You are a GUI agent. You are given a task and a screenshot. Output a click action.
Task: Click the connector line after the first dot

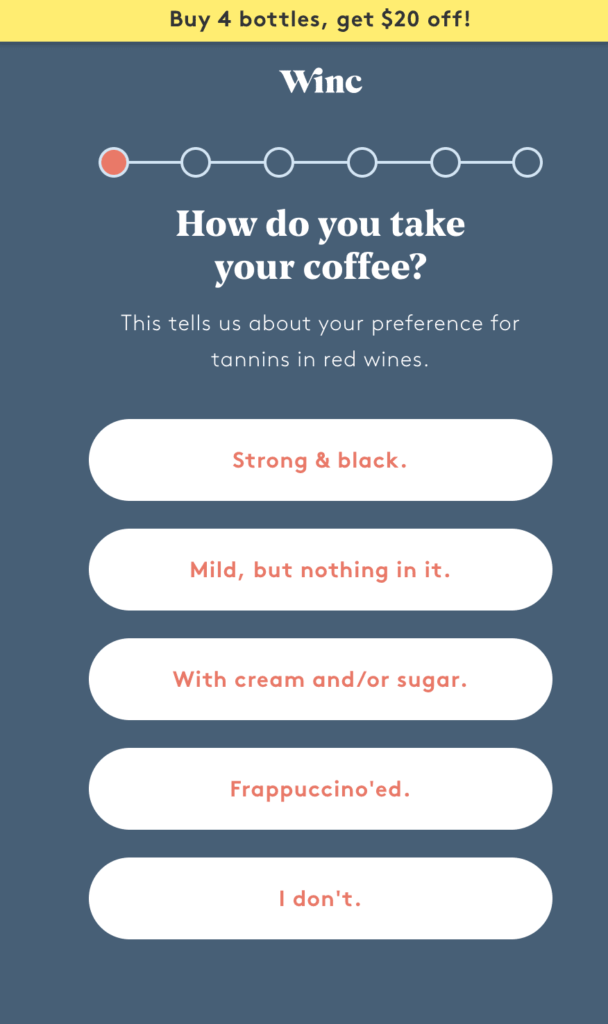(x=155, y=161)
